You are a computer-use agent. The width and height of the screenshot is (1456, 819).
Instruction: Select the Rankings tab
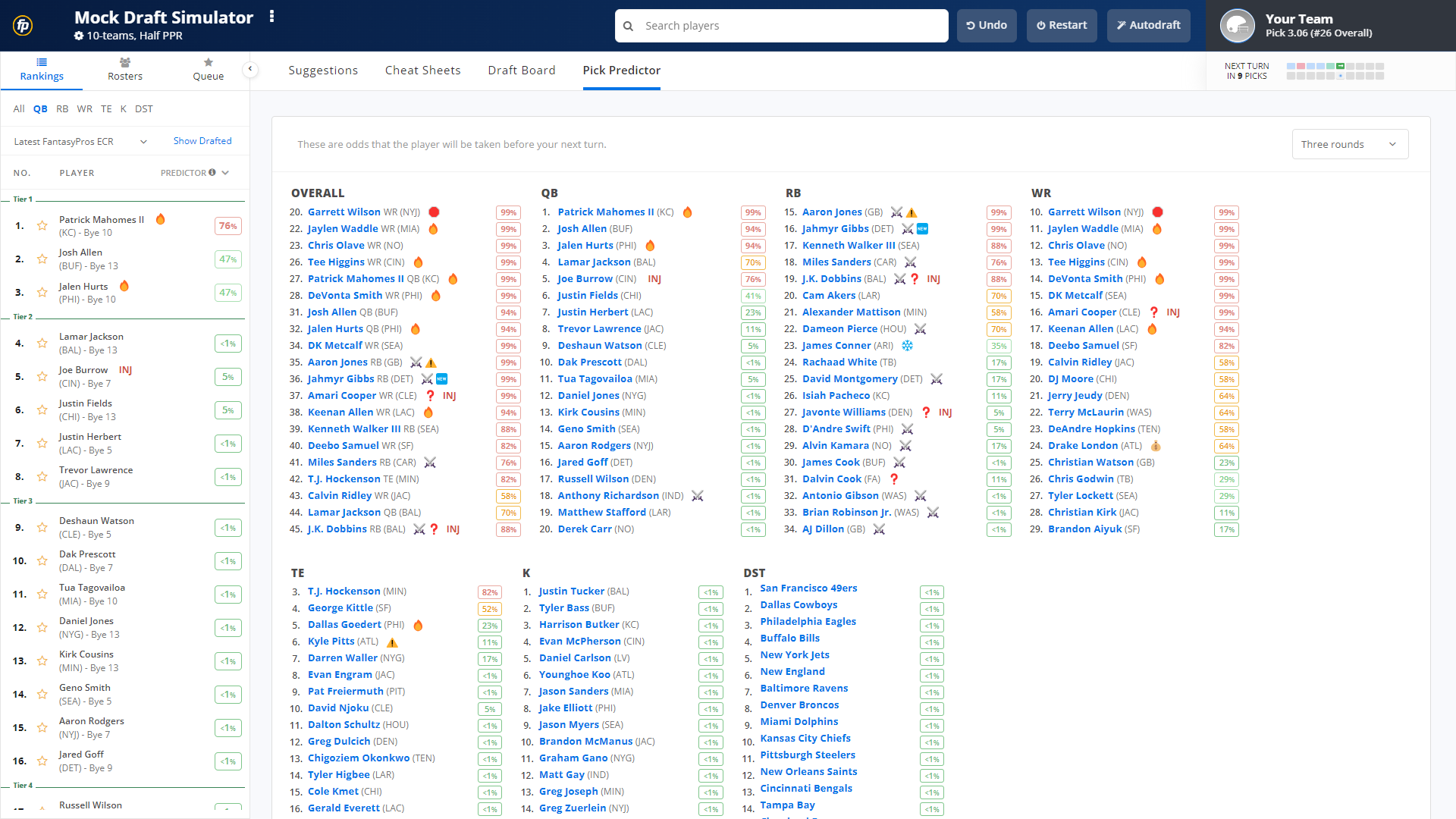[41, 71]
